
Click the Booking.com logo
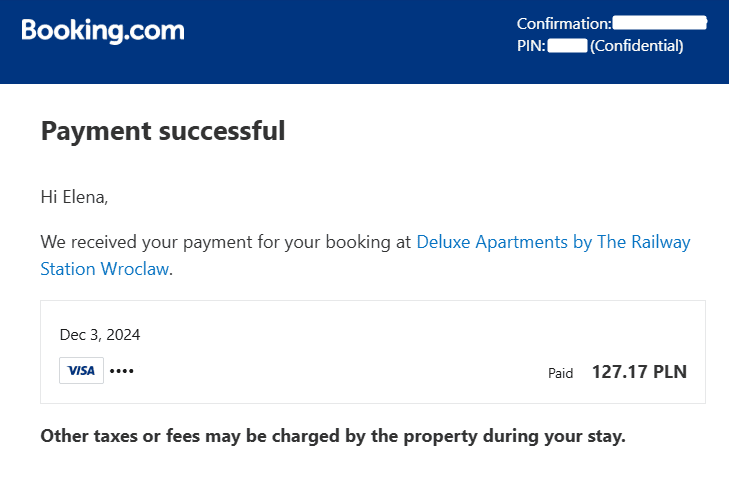click(x=103, y=31)
